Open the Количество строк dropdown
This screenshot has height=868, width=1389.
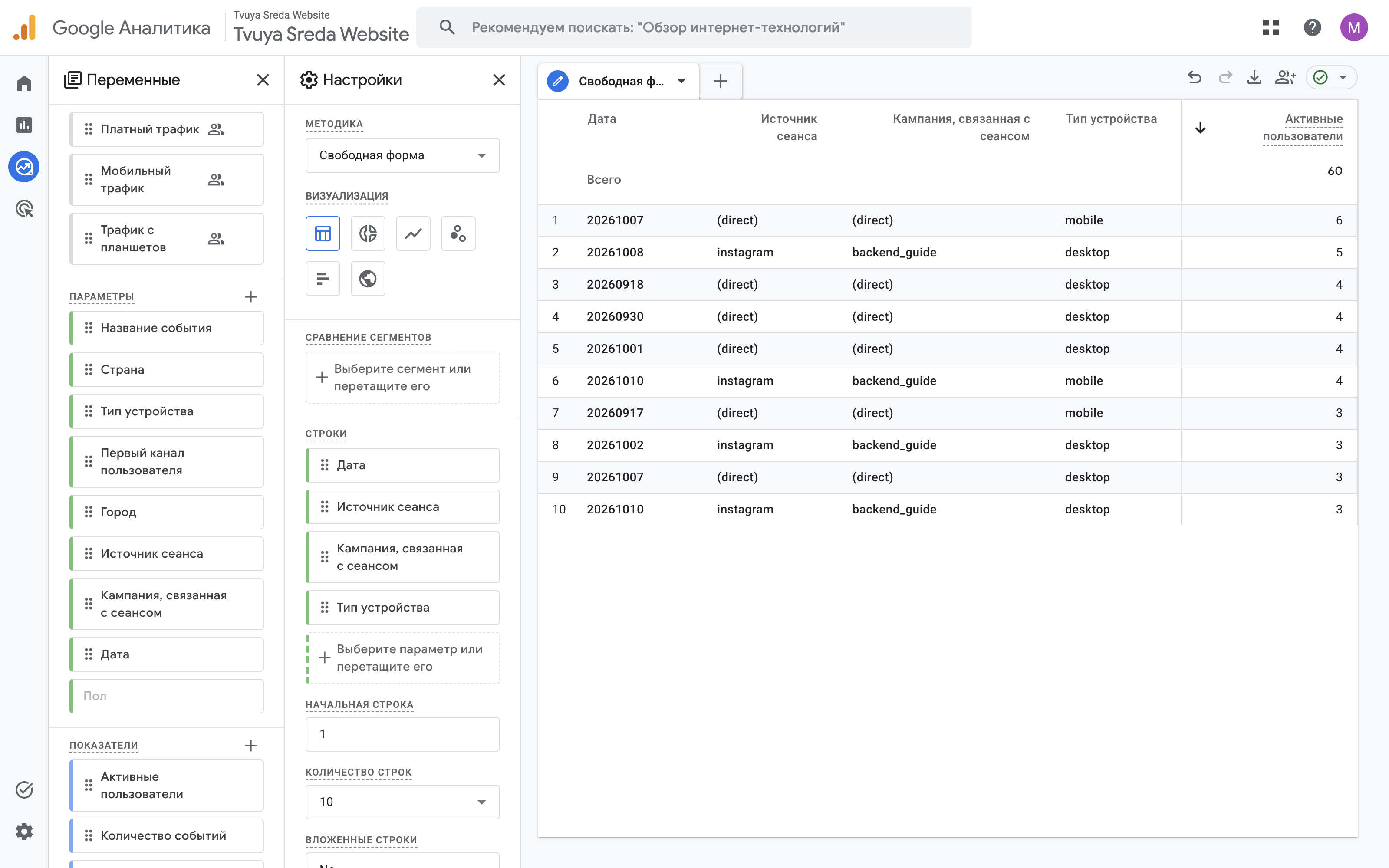coord(402,802)
